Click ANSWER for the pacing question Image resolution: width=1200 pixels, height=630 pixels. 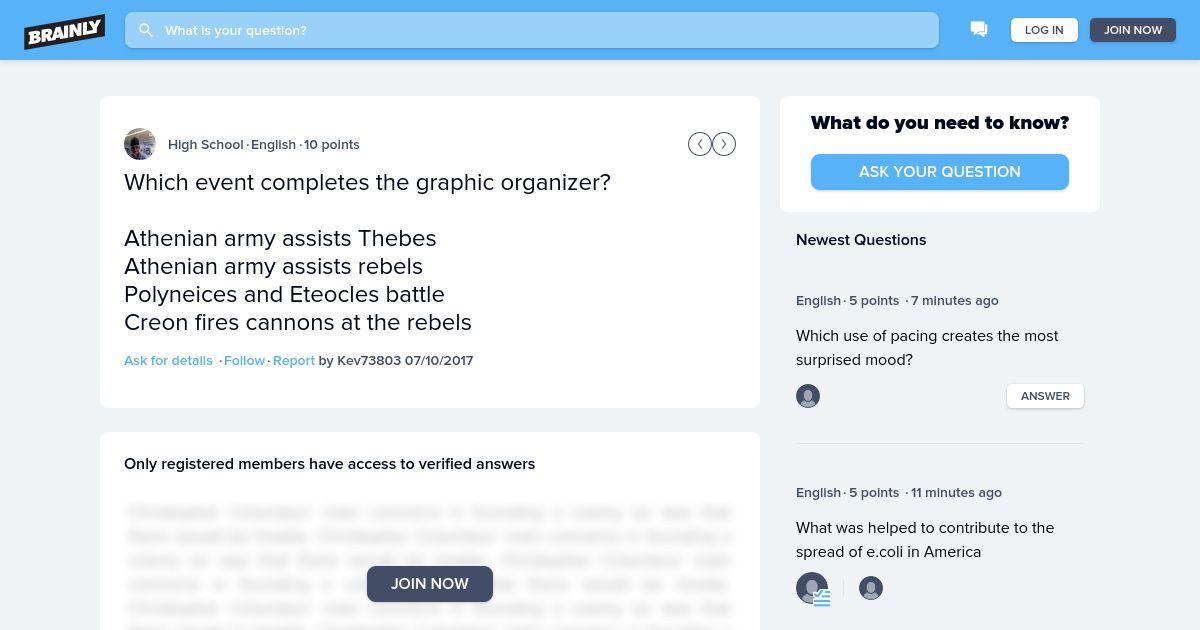[x=1045, y=396]
